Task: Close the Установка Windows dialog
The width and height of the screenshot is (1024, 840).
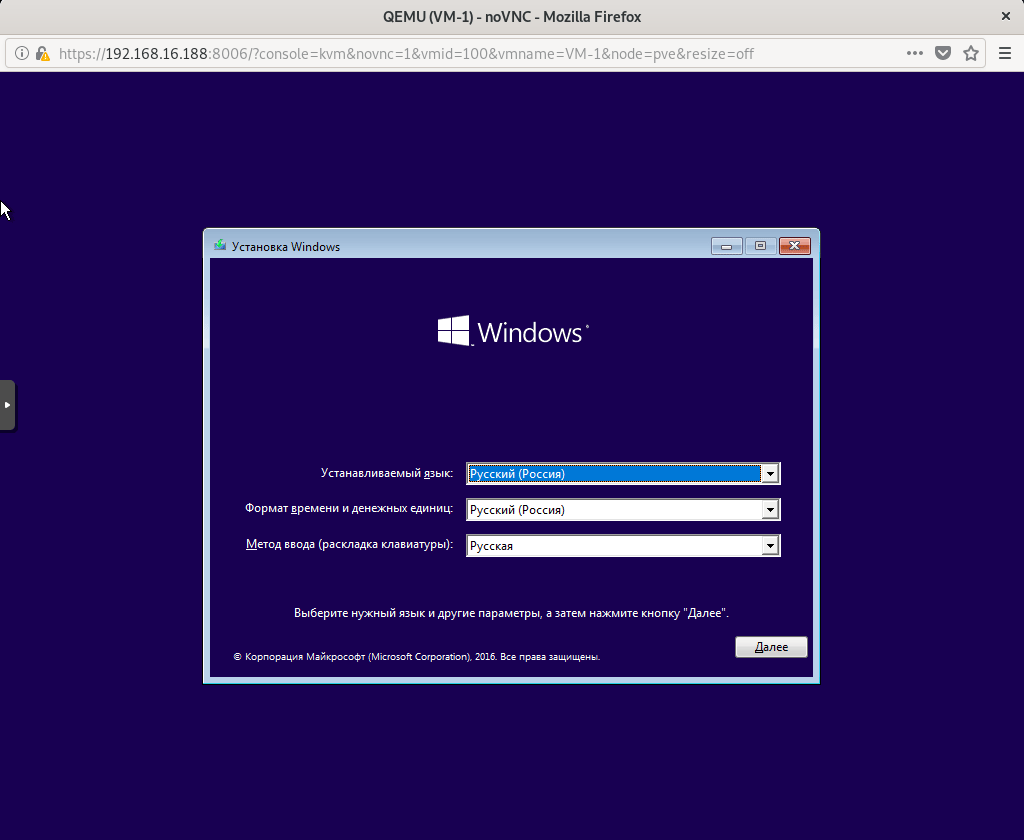Action: [x=794, y=246]
